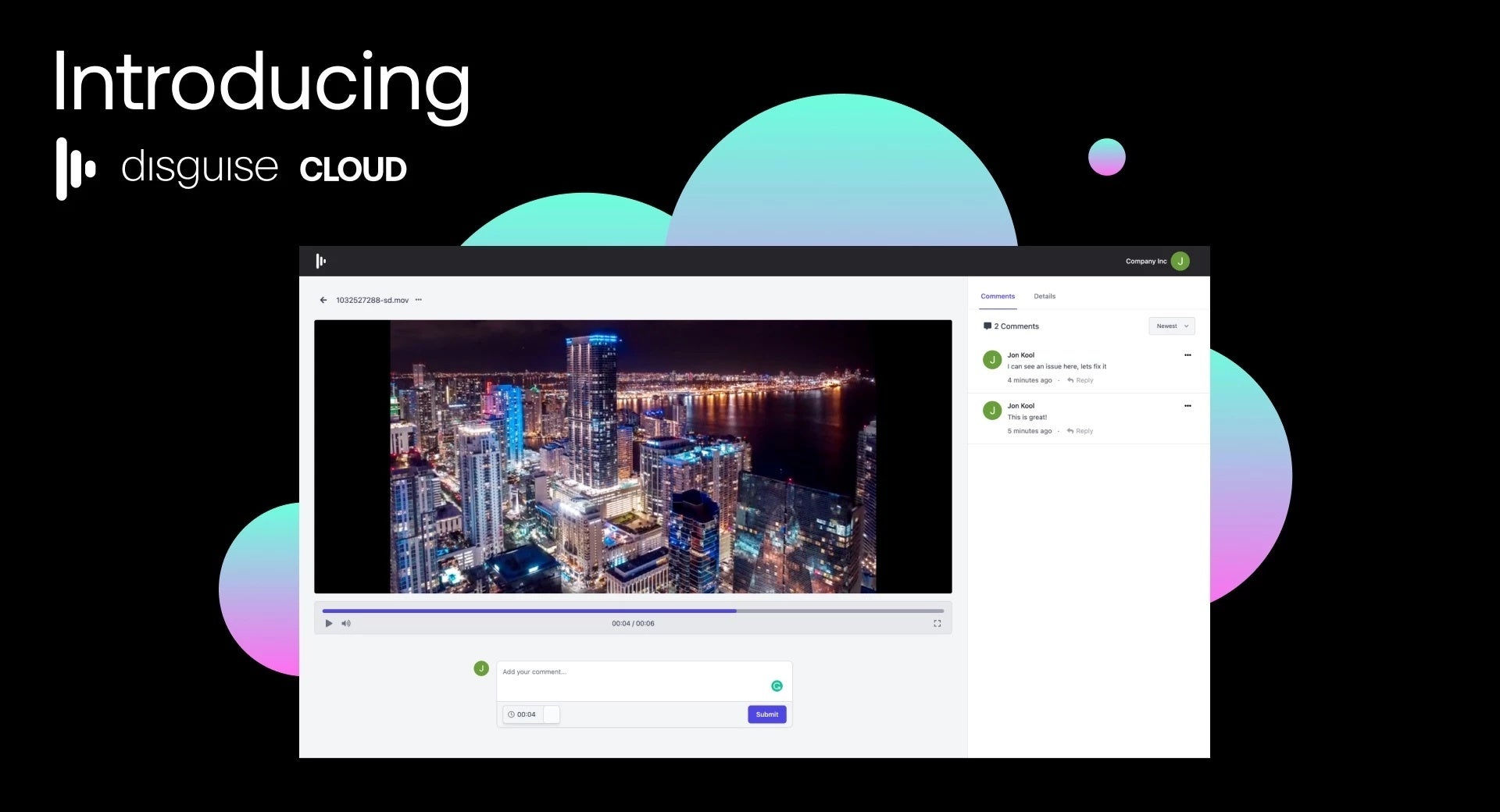Click the text "I can see an issue here, lets fix it"
Screen dimensions: 1500x812
(1057, 366)
